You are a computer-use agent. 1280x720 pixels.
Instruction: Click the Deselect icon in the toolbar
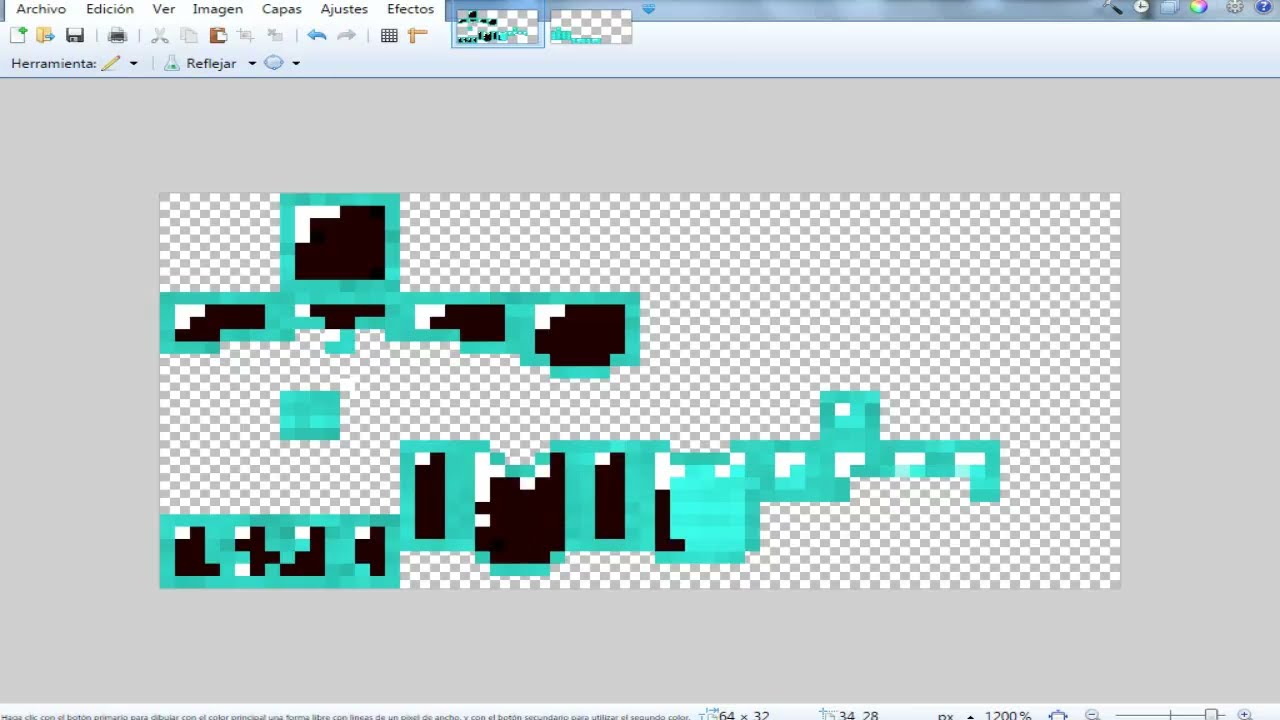[x=275, y=35]
